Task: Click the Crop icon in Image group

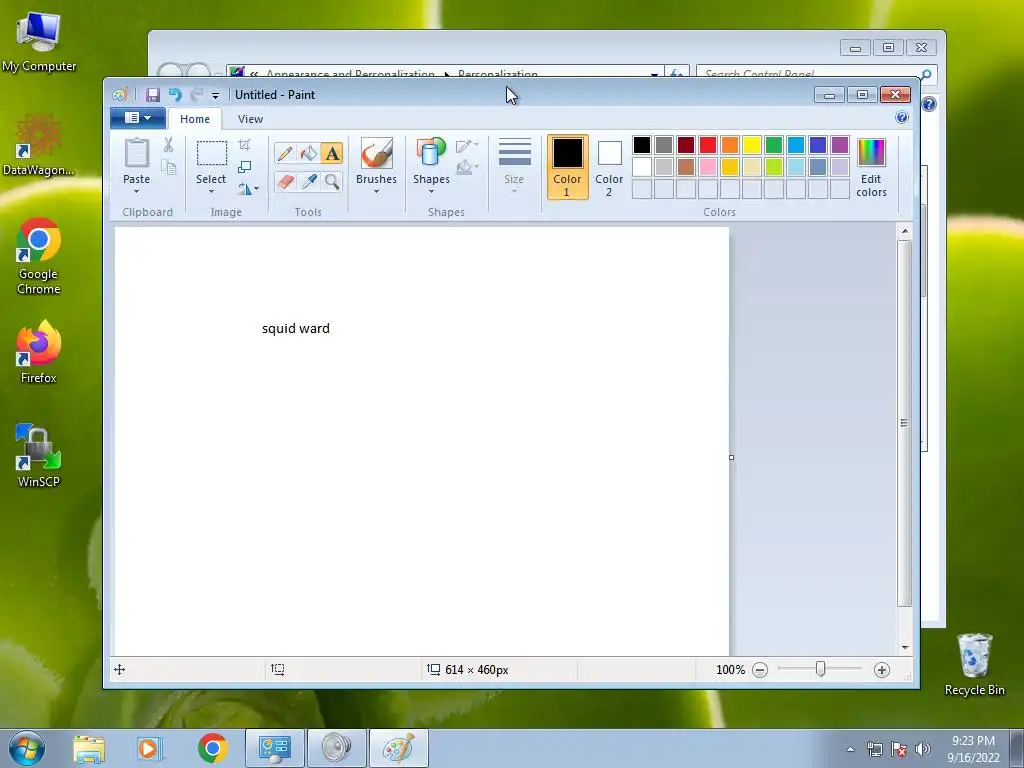Action: pos(244,144)
